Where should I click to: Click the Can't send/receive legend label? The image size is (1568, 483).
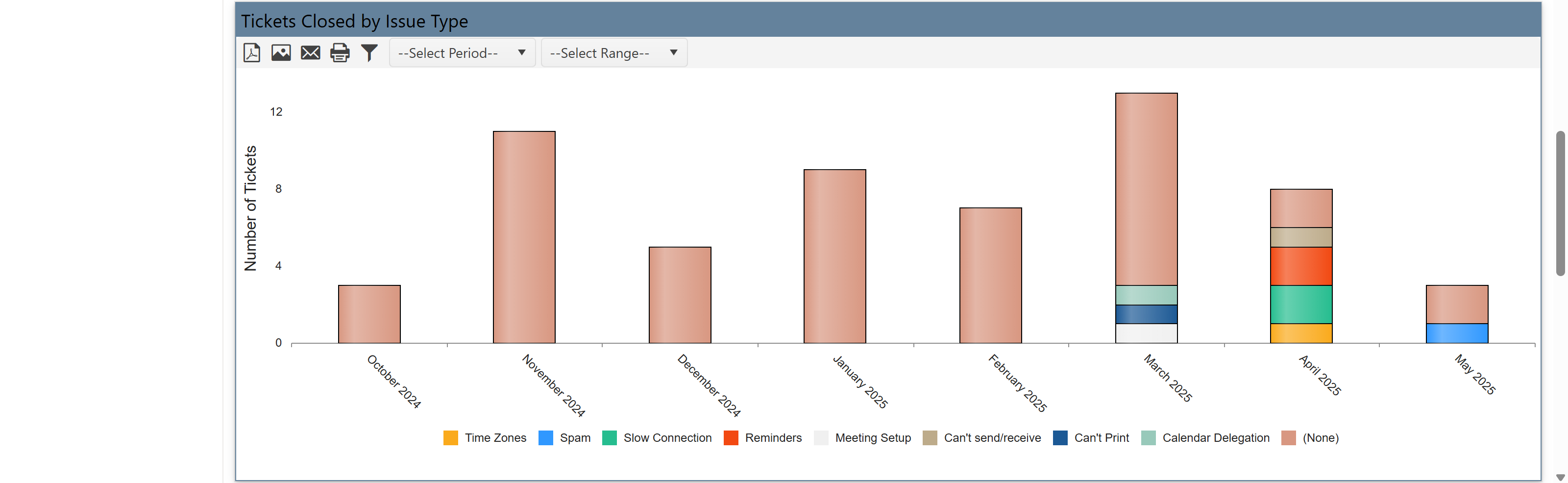tap(992, 438)
